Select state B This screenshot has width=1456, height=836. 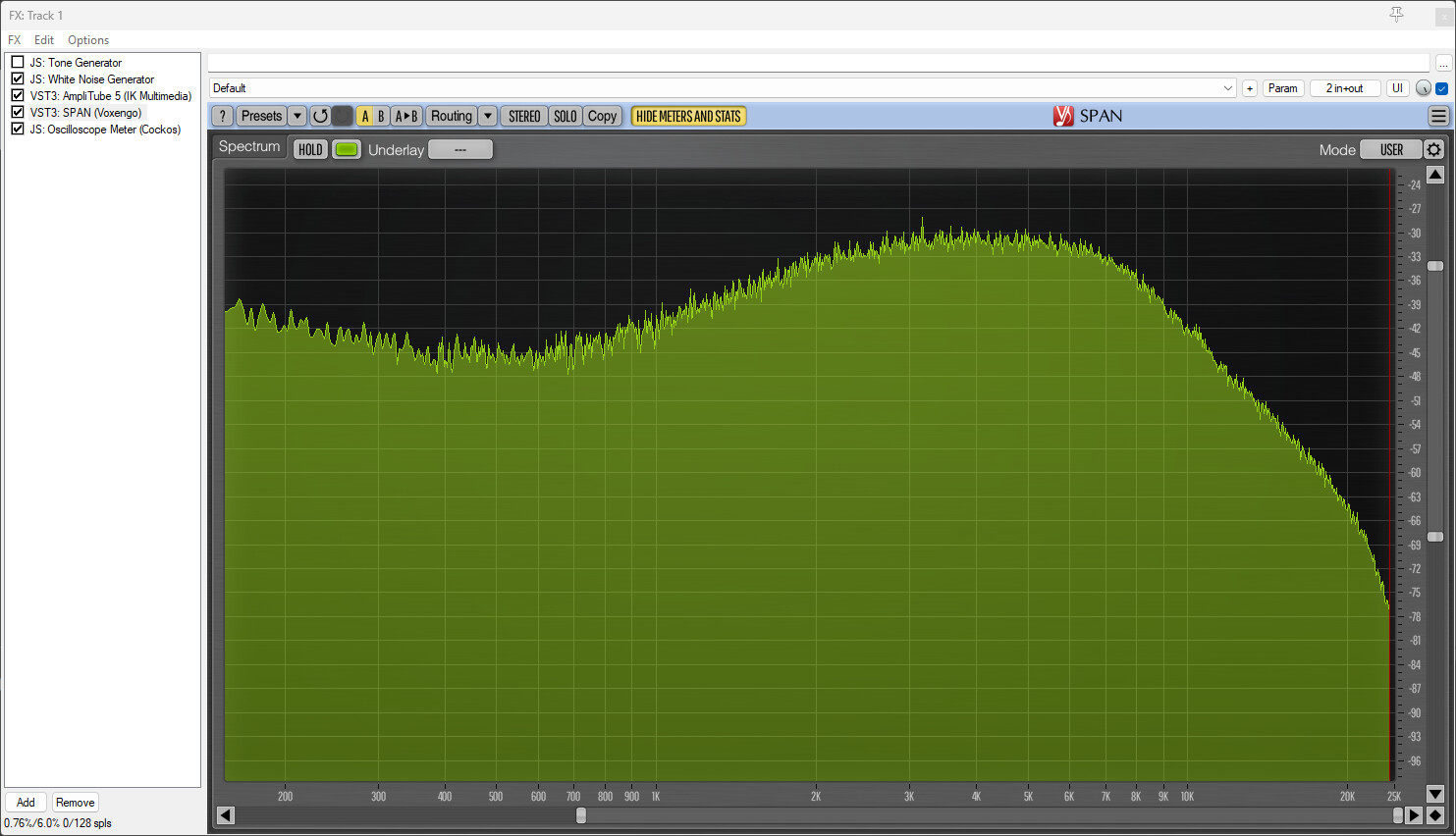pos(381,116)
